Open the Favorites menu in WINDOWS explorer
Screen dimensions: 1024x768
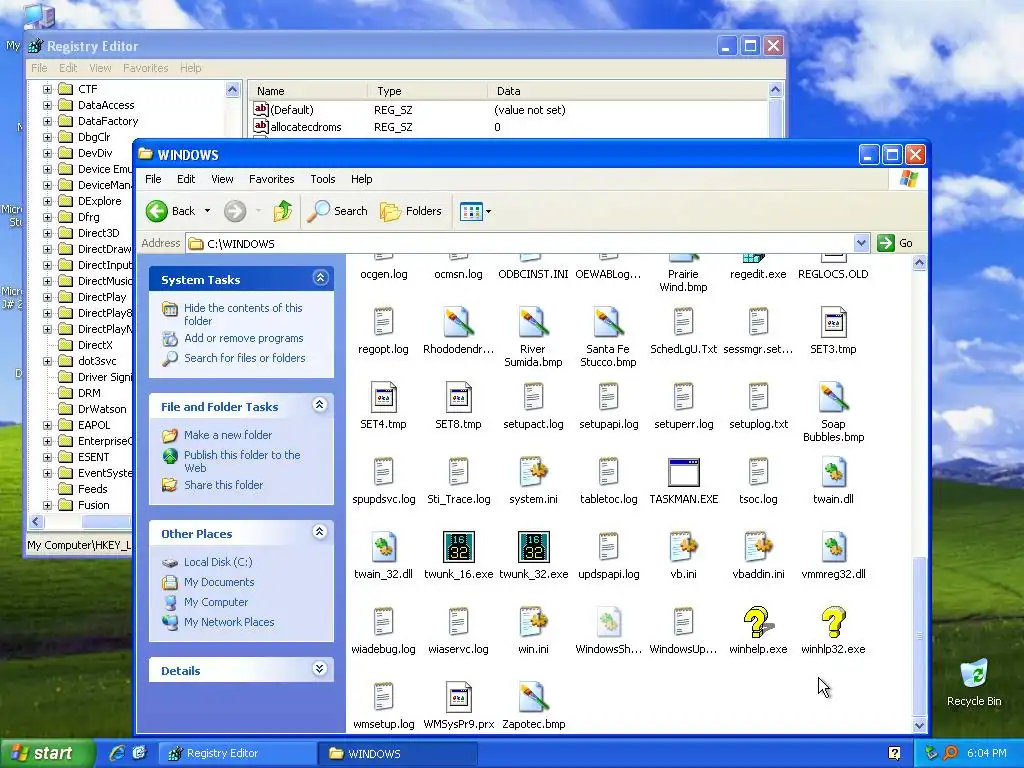(x=272, y=179)
